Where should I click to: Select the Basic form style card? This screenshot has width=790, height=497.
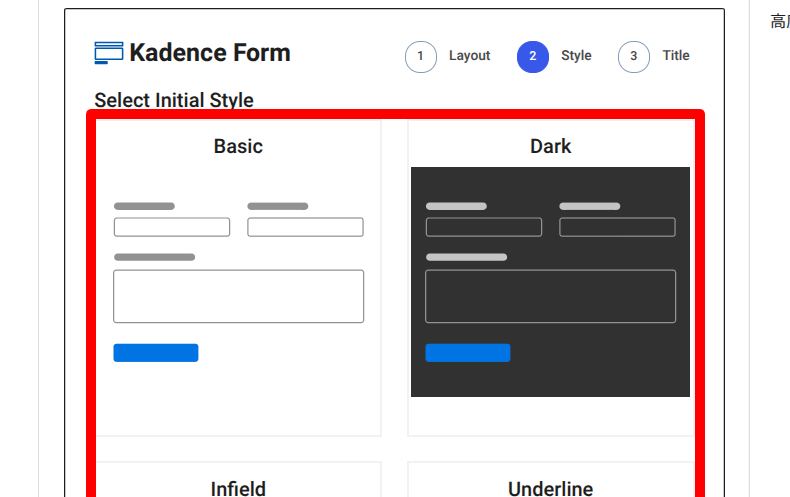238,278
